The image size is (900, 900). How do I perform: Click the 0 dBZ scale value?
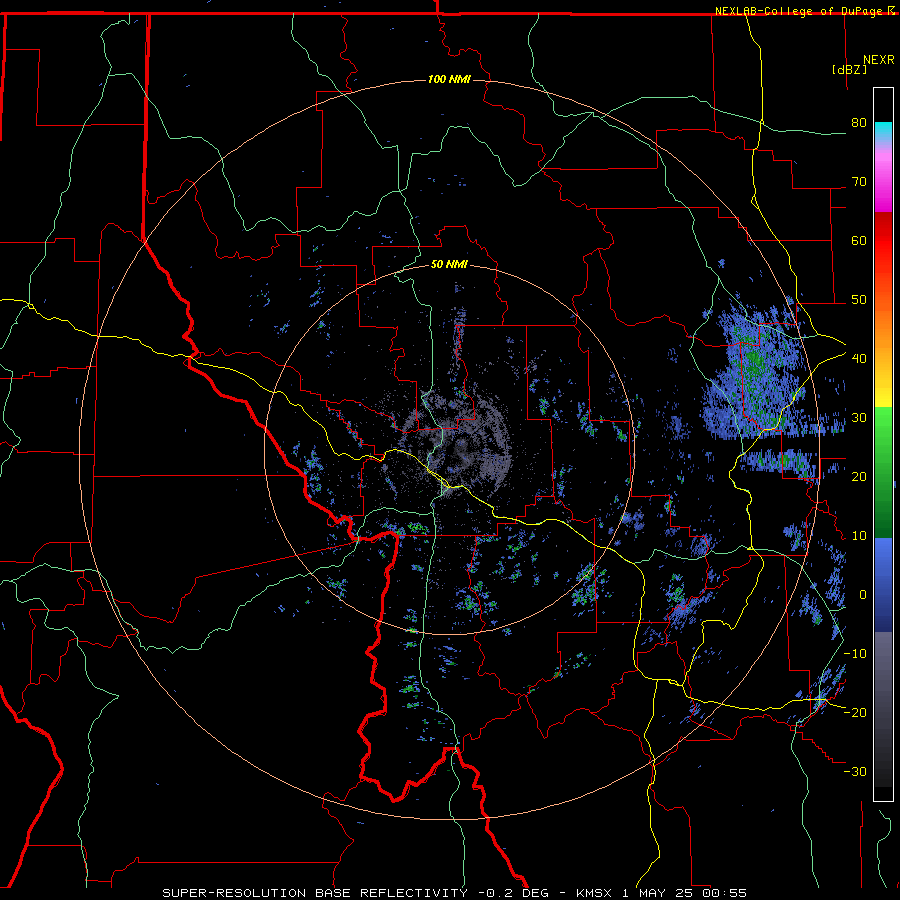click(x=863, y=595)
